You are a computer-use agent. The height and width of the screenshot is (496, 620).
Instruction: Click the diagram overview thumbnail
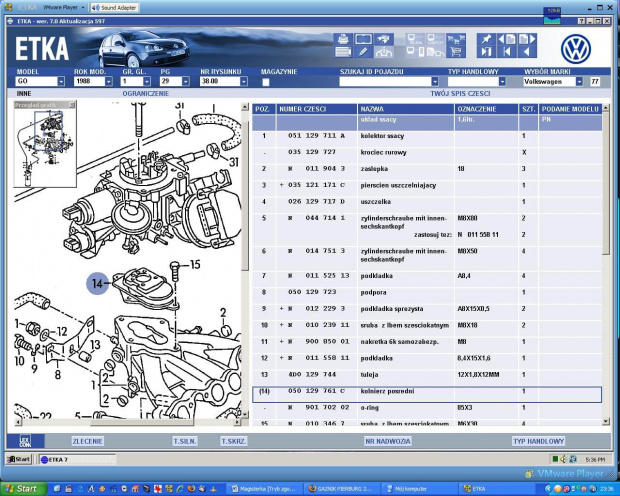pos(45,147)
